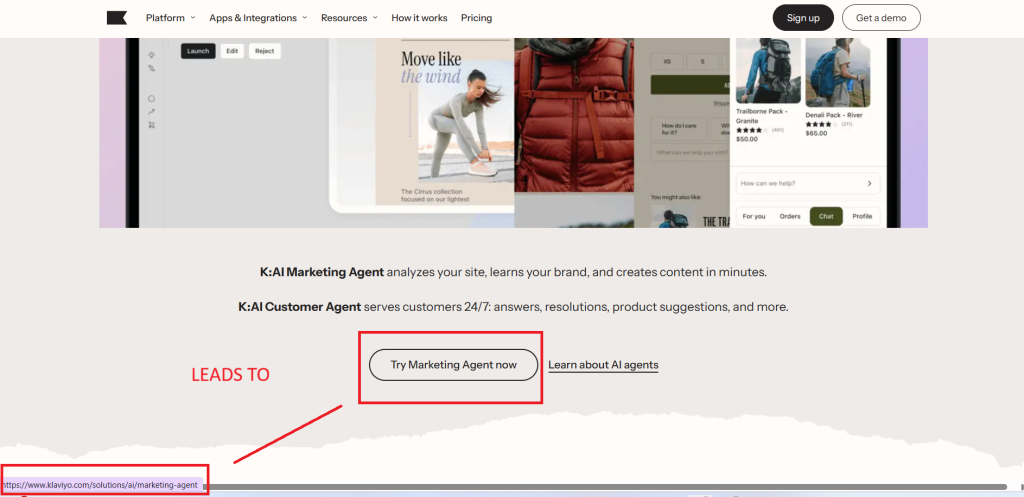This screenshot has width=1024, height=497.
Task: Click the Move like the wind email preview
Action: point(444,122)
